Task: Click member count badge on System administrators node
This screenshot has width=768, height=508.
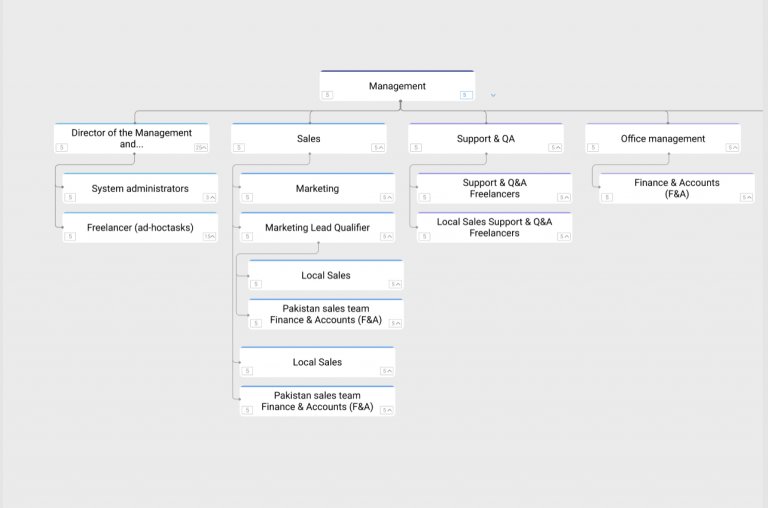Action: click(x=70, y=197)
